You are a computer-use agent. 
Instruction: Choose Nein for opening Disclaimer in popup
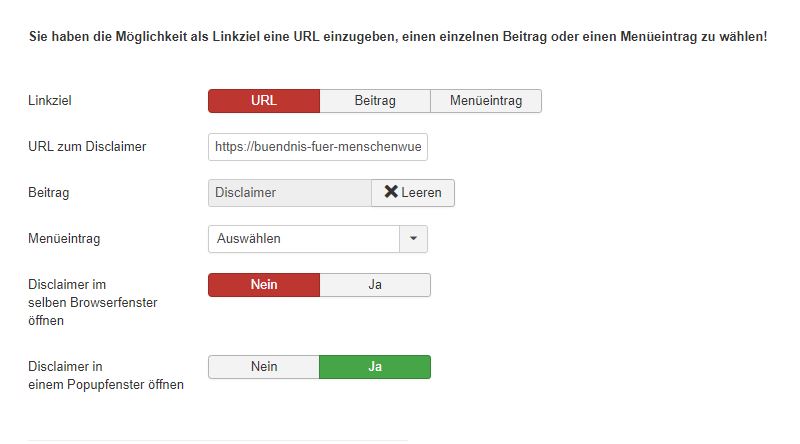tap(264, 367)
